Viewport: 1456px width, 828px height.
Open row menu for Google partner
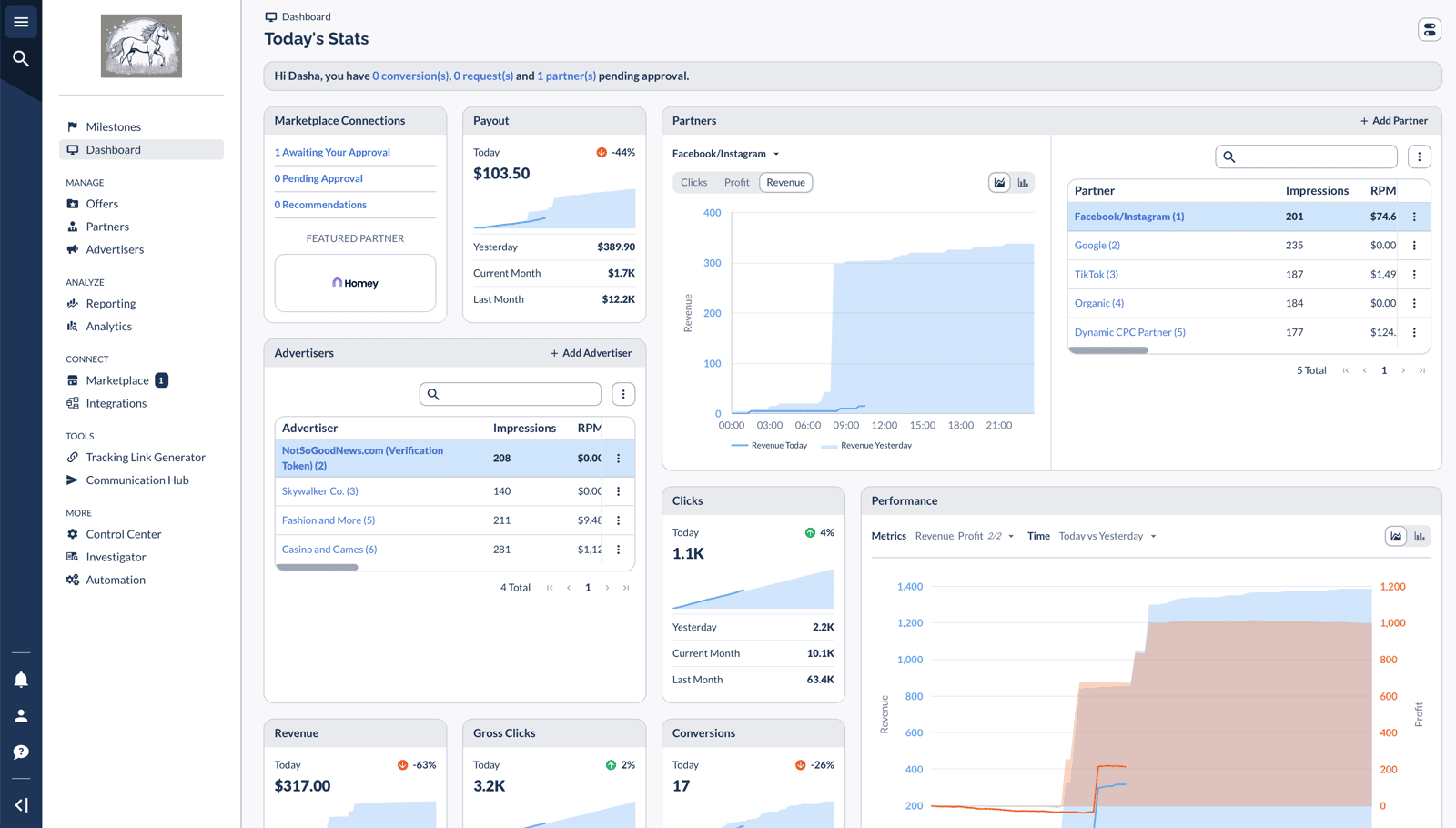[1414, 246]
